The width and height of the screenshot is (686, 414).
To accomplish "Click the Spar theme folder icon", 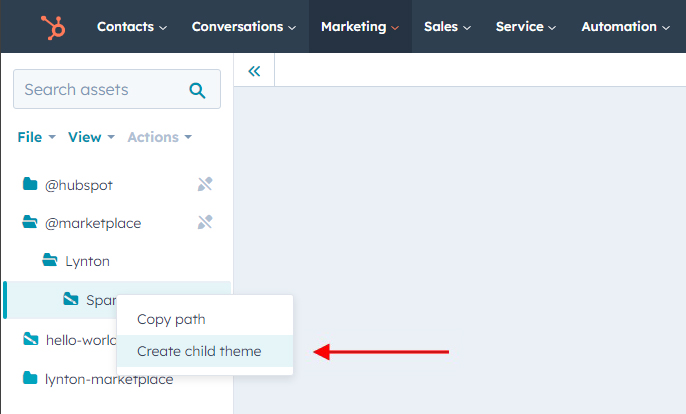I will tap(70, 299).
